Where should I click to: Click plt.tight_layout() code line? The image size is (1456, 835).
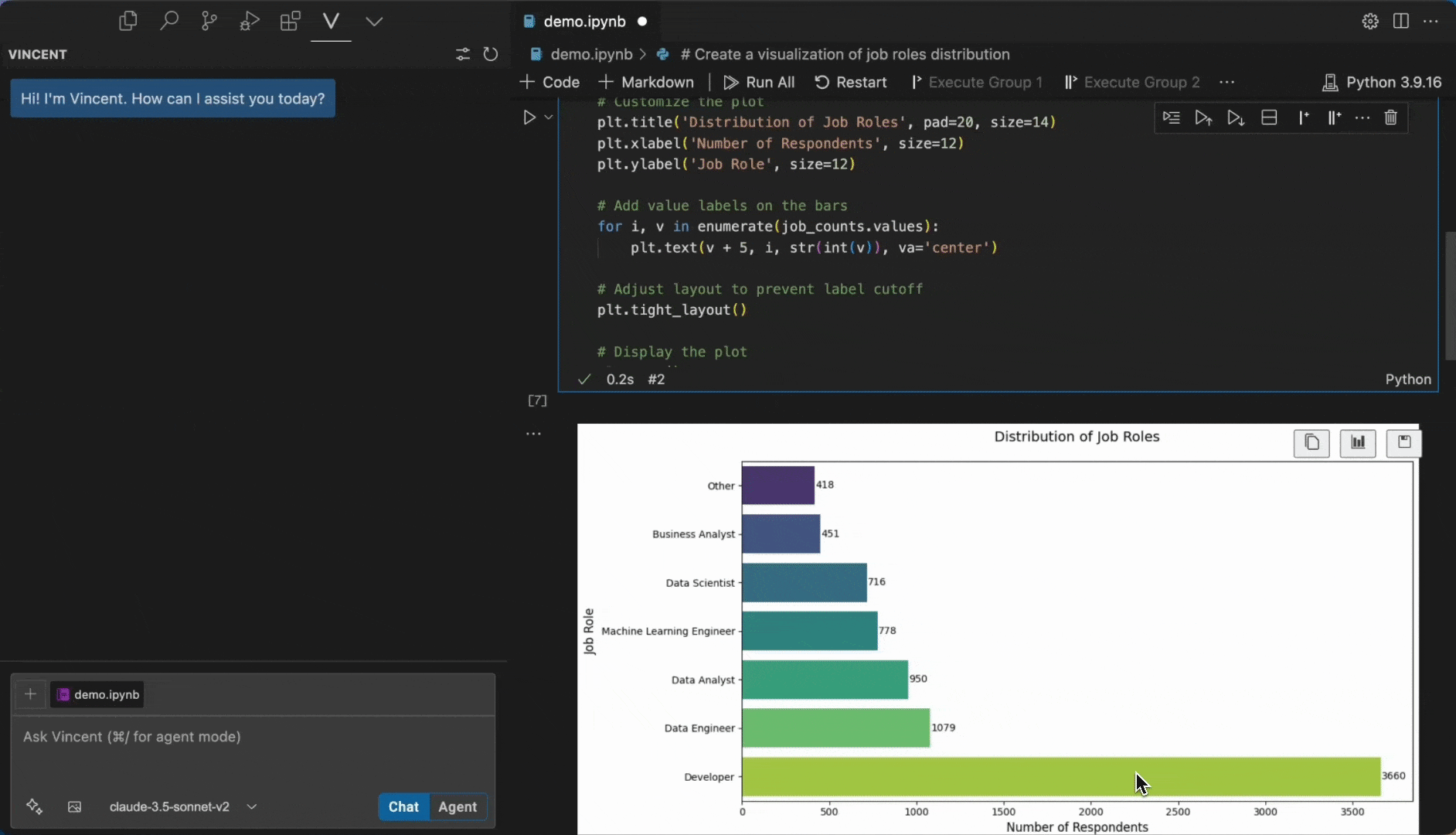pyautogui.click(x=672, y=310)
